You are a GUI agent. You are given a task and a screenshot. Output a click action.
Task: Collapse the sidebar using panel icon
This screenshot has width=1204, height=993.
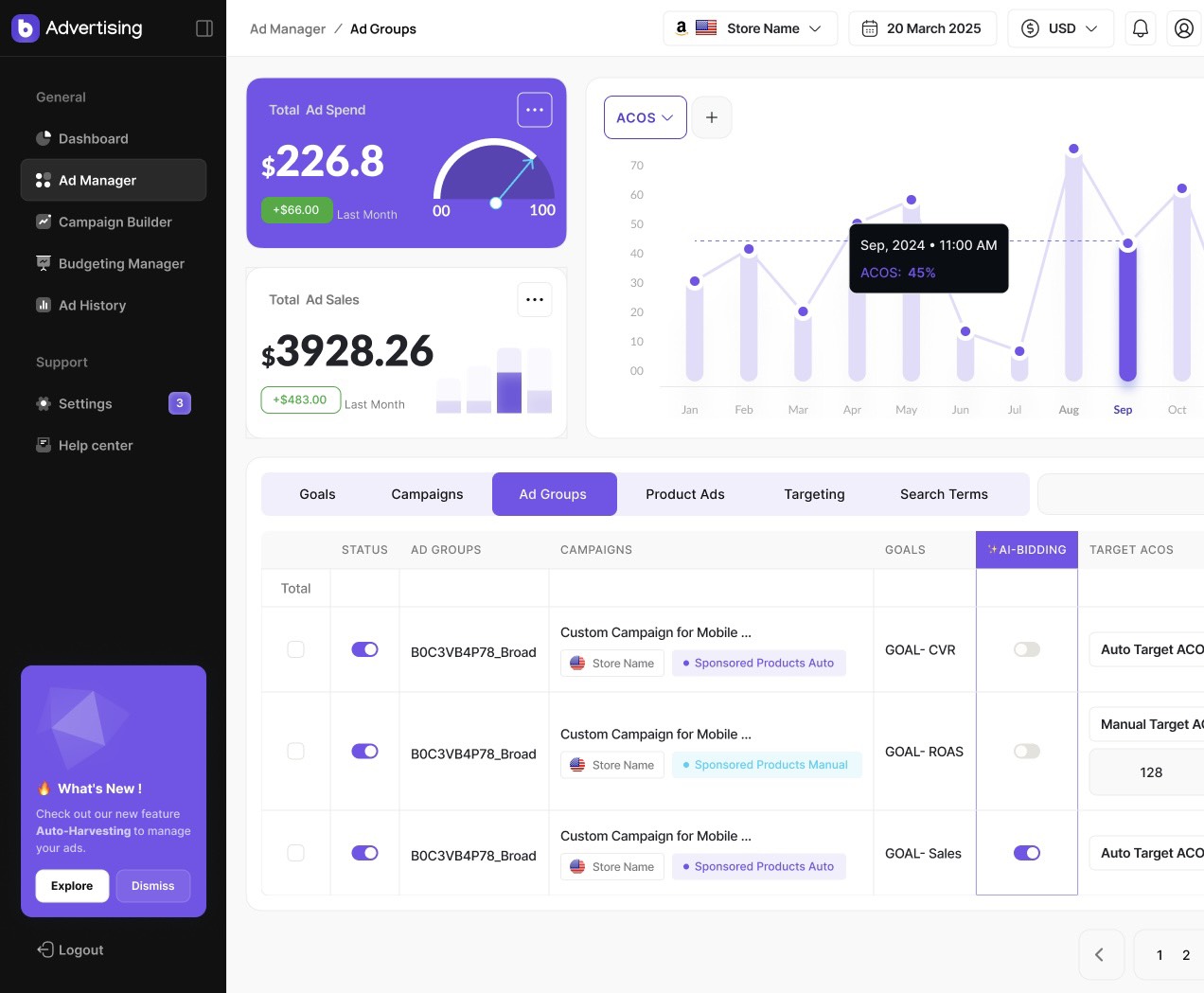pos(204,28)
